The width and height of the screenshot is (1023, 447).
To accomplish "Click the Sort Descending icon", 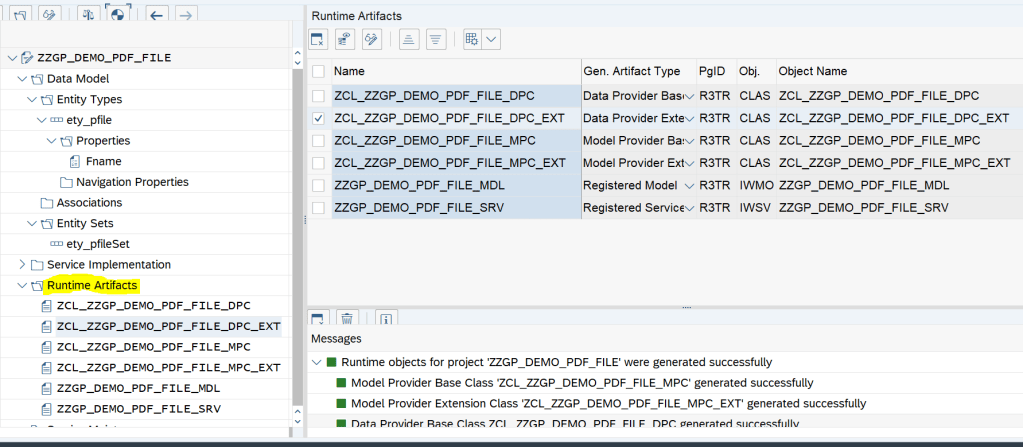I will [435, 39].
